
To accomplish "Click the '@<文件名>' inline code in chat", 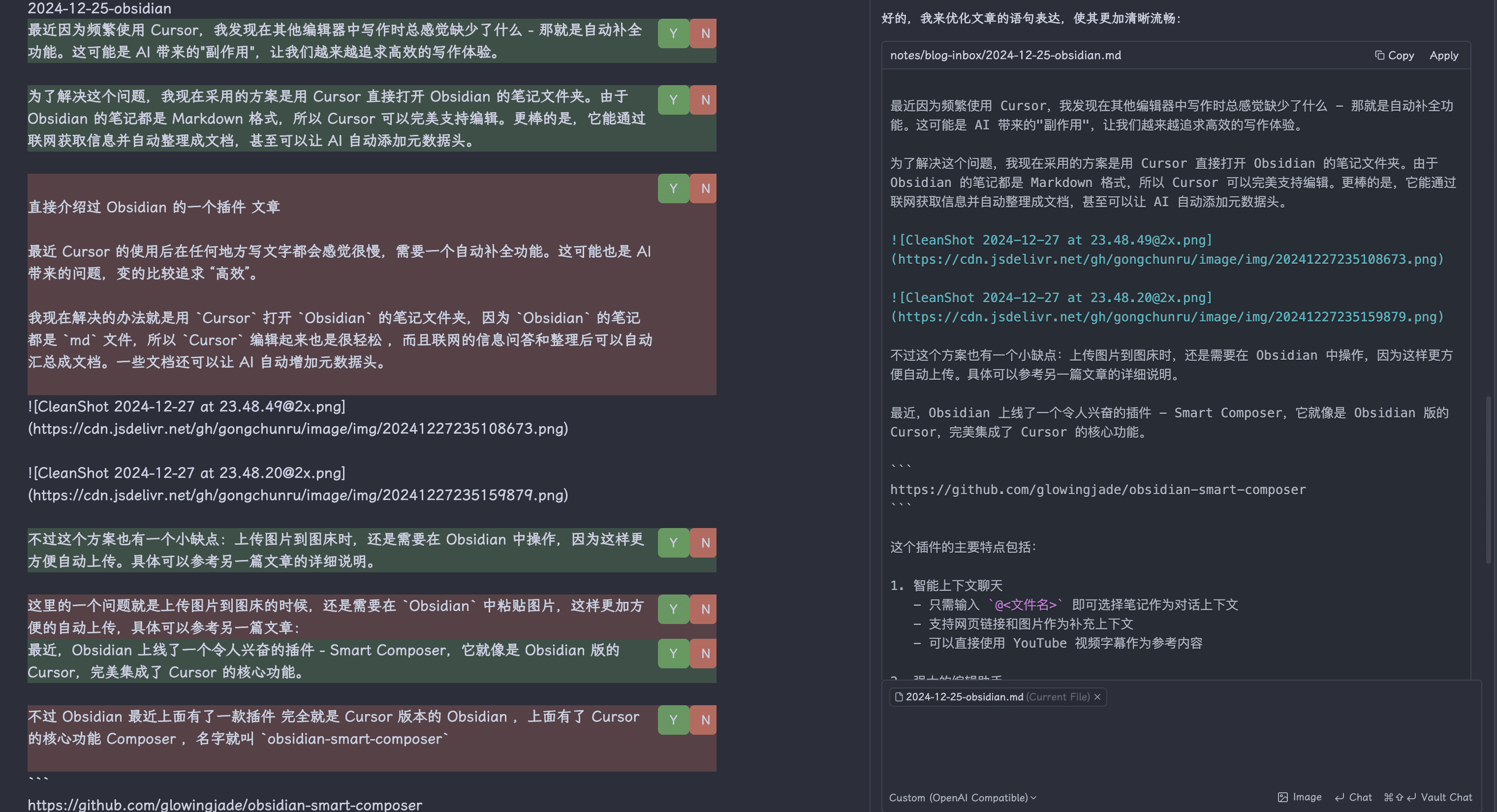I will click(x=1025, y=604).
